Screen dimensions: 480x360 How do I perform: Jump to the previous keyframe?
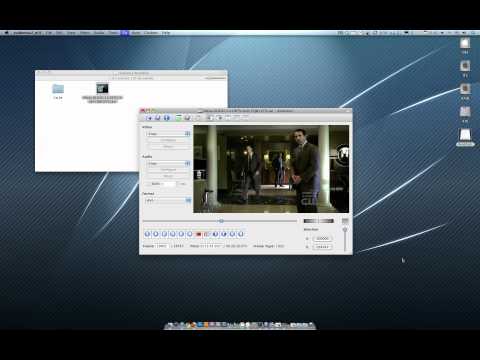pos(181,234)
